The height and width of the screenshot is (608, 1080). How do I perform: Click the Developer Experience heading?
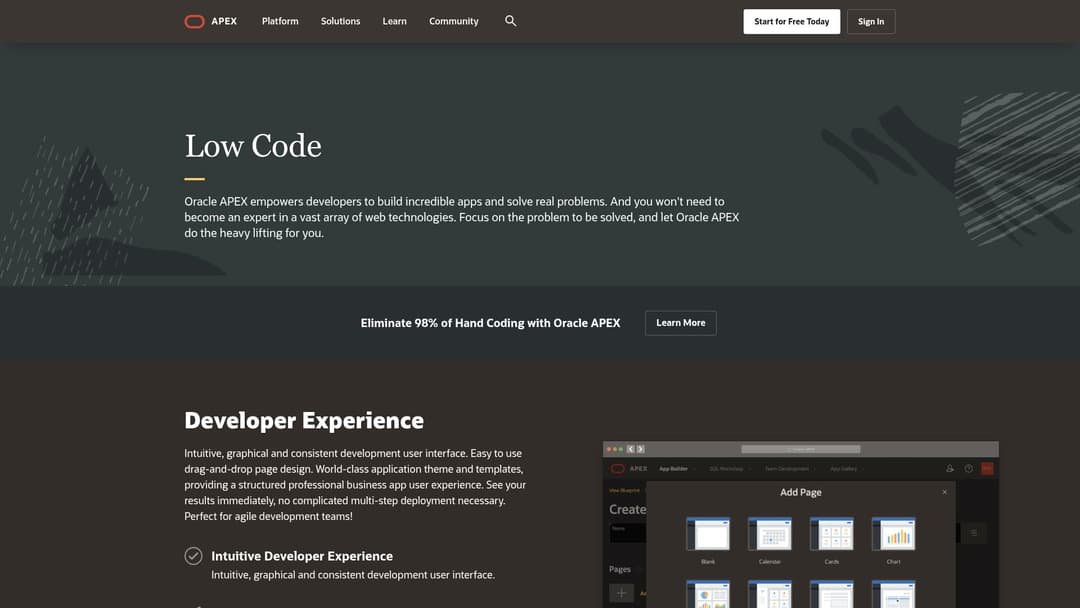304,420
